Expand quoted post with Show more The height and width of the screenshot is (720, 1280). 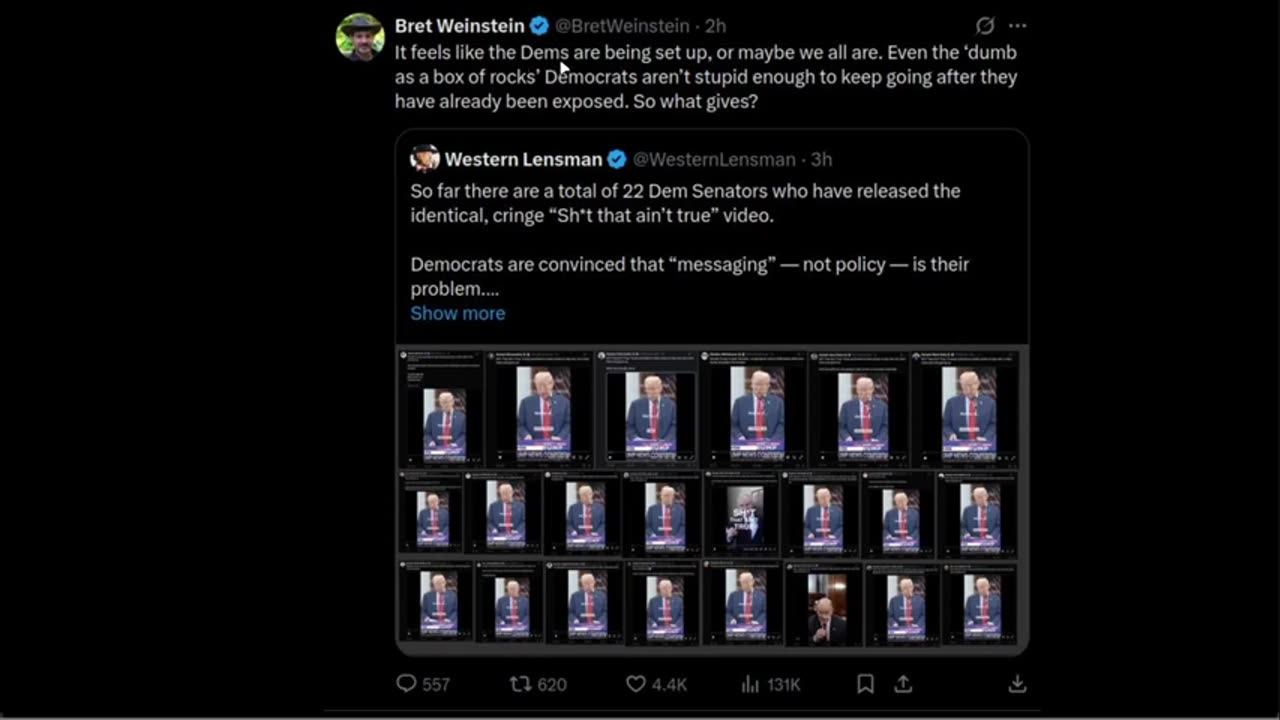[457, 313]
